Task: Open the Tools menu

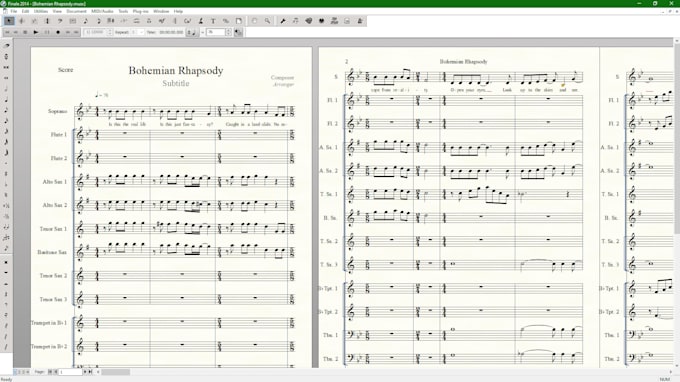Action: (x=123, y=11)
